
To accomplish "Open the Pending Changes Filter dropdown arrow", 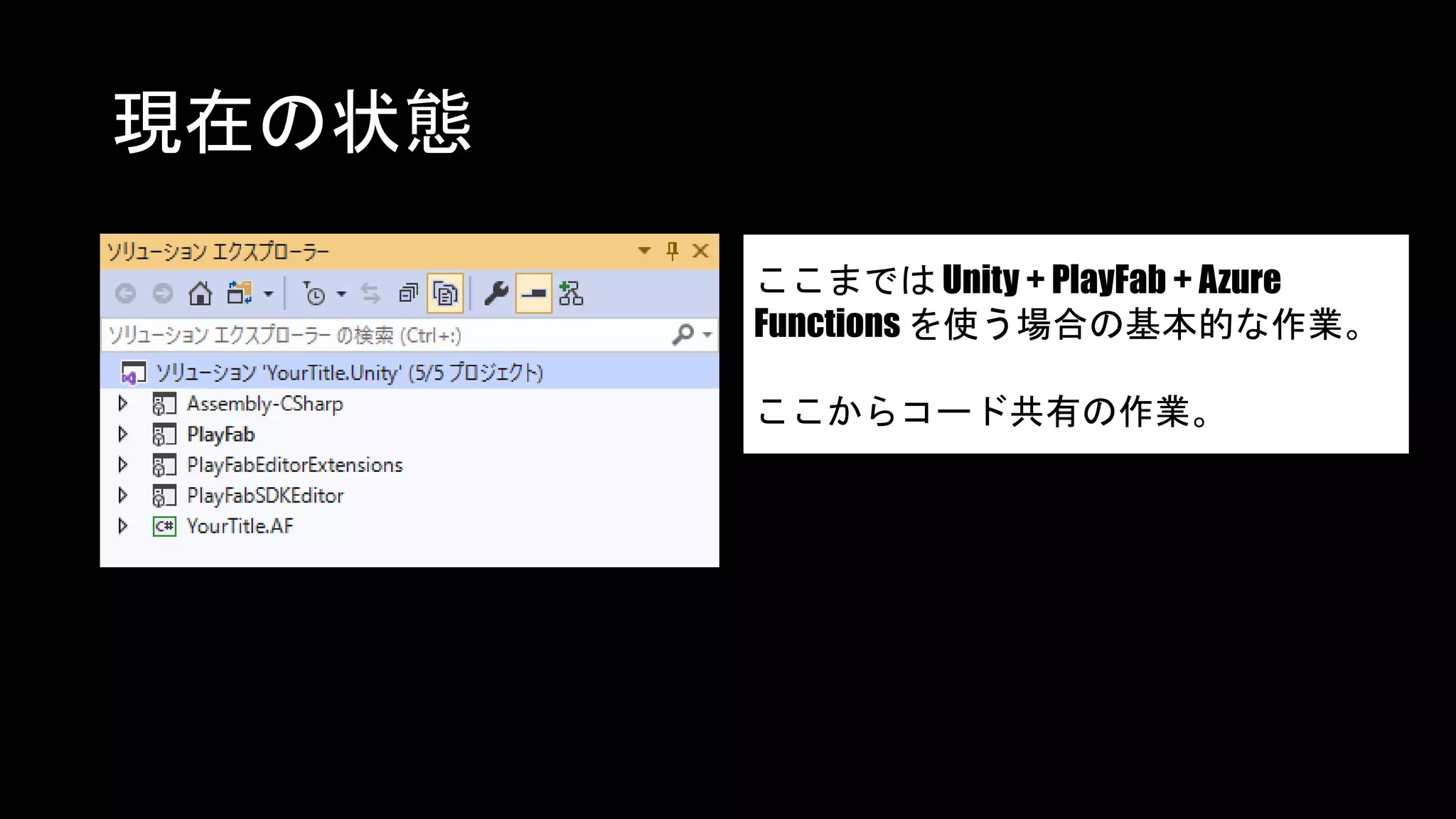I will [x=342, y=294].
